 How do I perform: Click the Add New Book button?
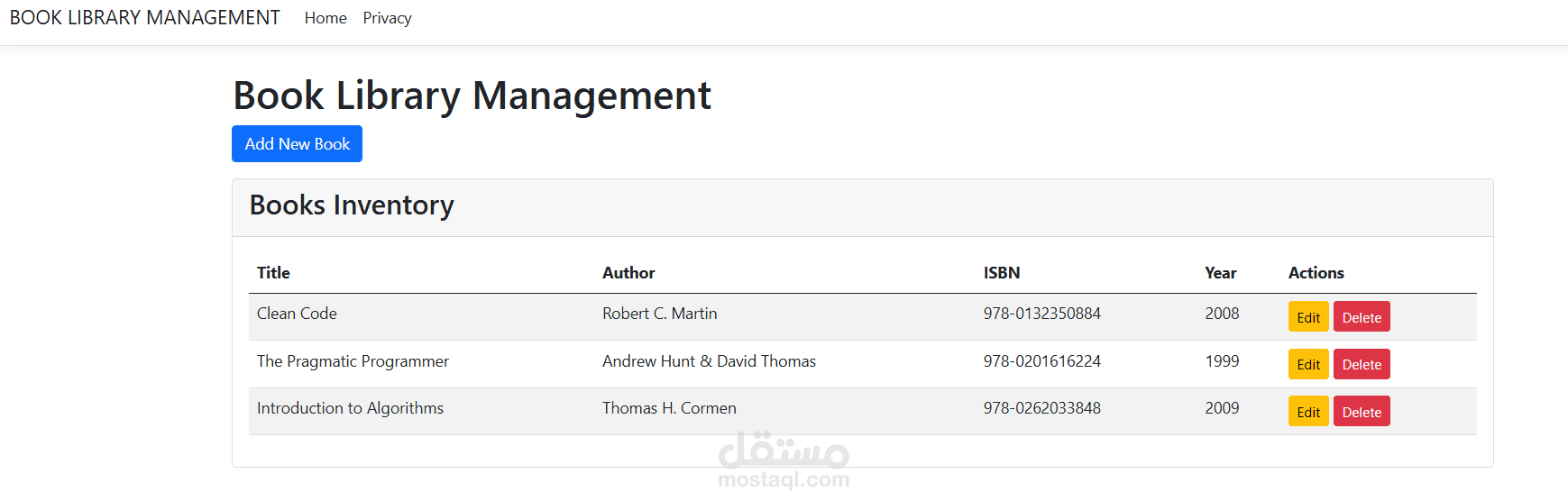[297, 144]
